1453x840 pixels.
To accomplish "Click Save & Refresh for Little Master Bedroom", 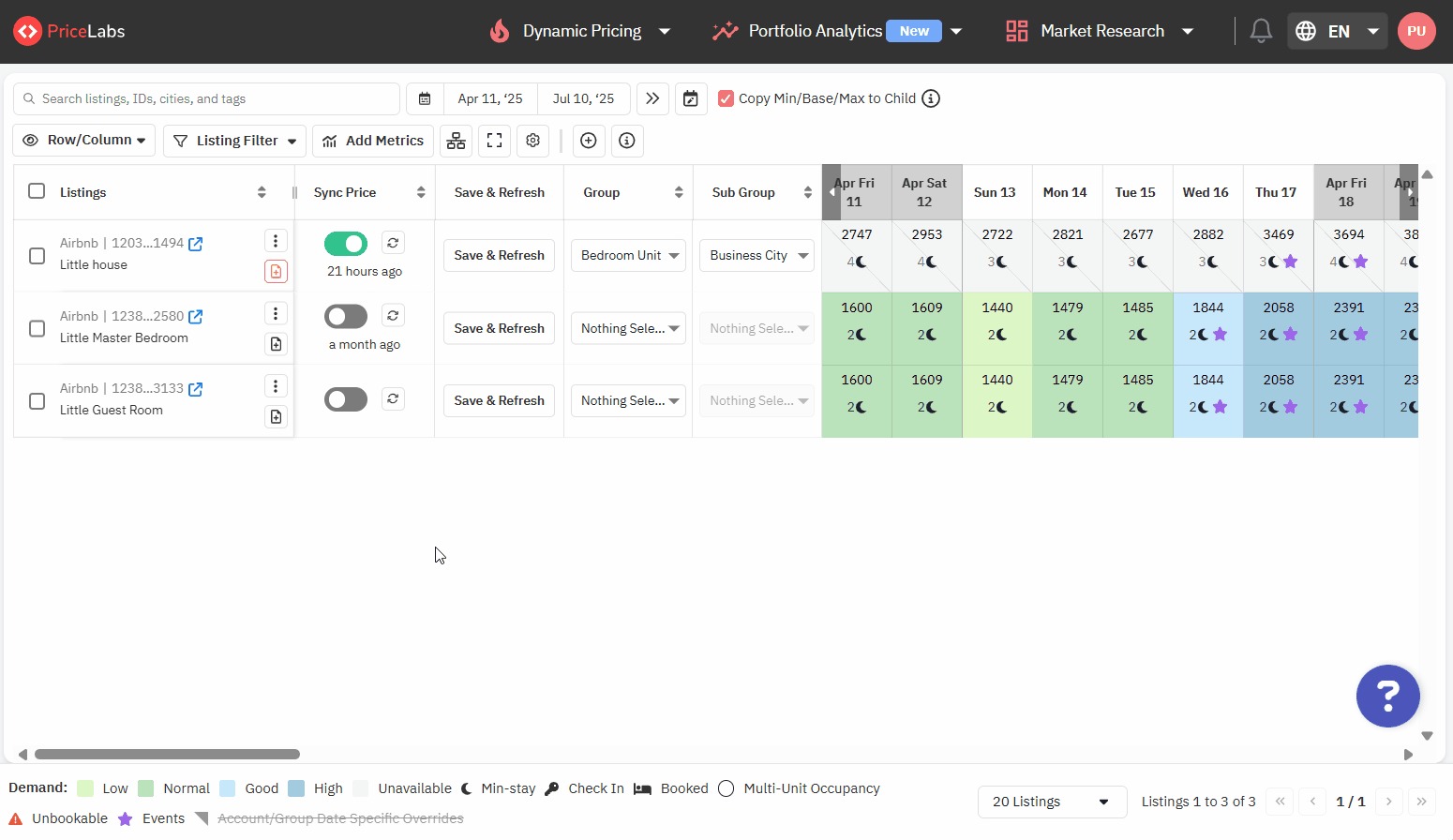I will click(x=500, y=328).
